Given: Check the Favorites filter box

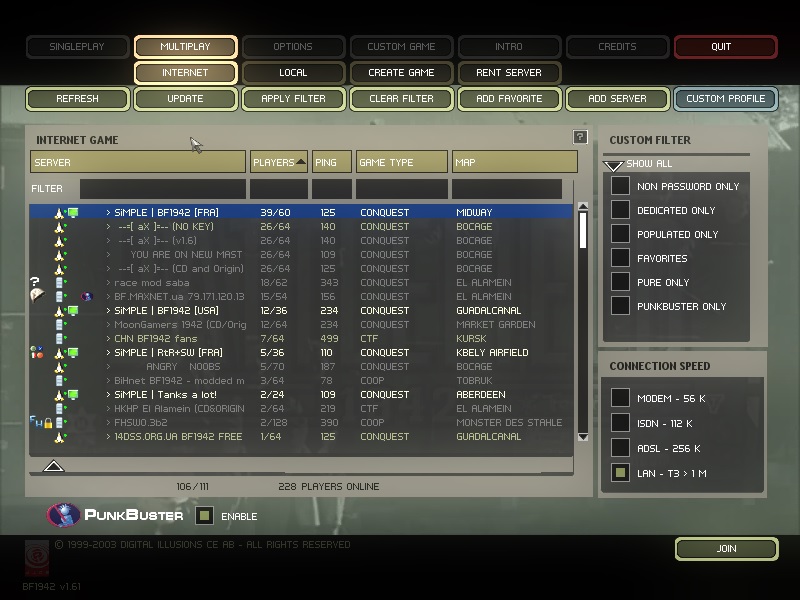Looking at the screenshot, I should coord(620,258).
